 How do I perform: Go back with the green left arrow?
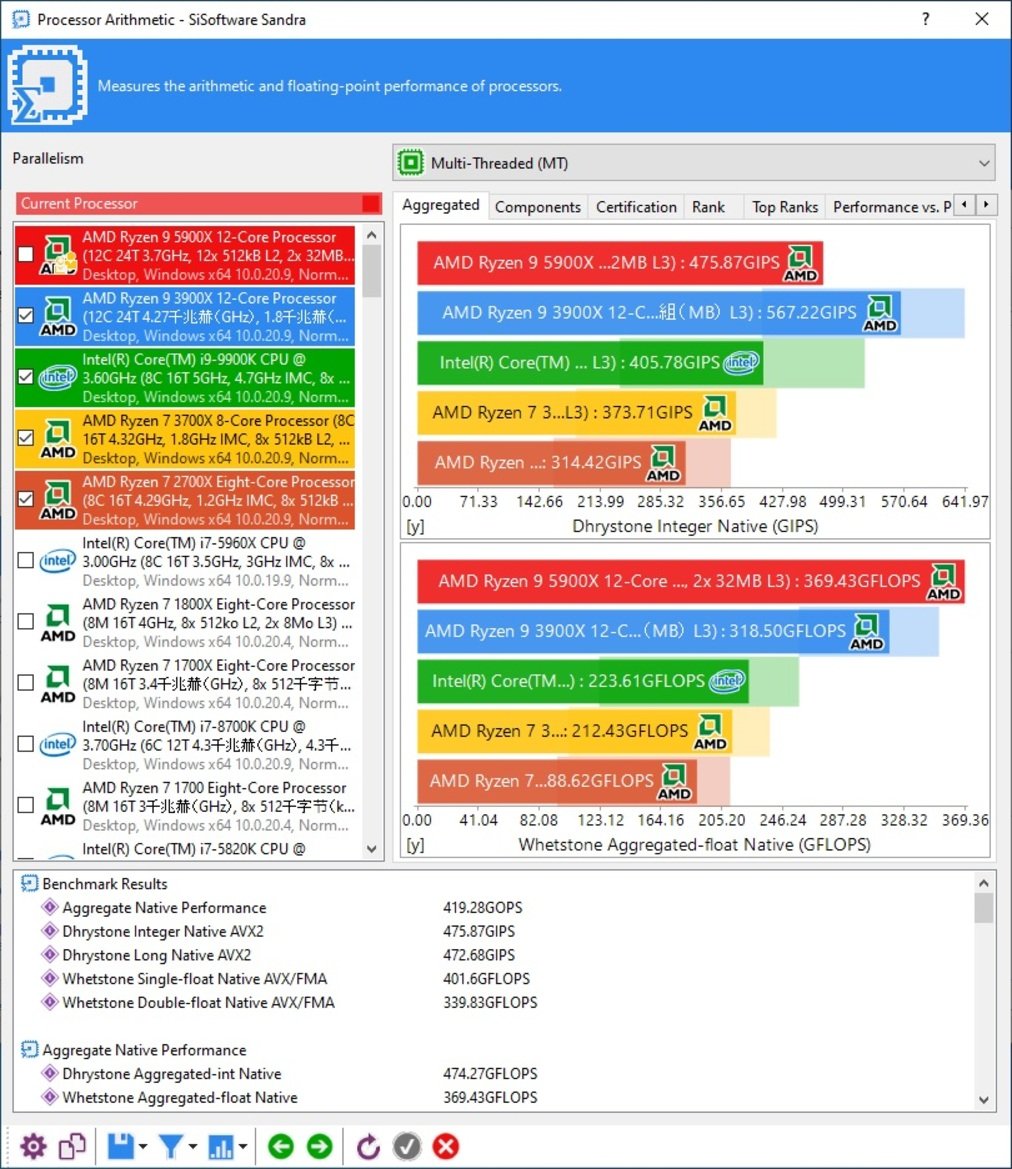pyautogui.click(x=280, y=1147)
